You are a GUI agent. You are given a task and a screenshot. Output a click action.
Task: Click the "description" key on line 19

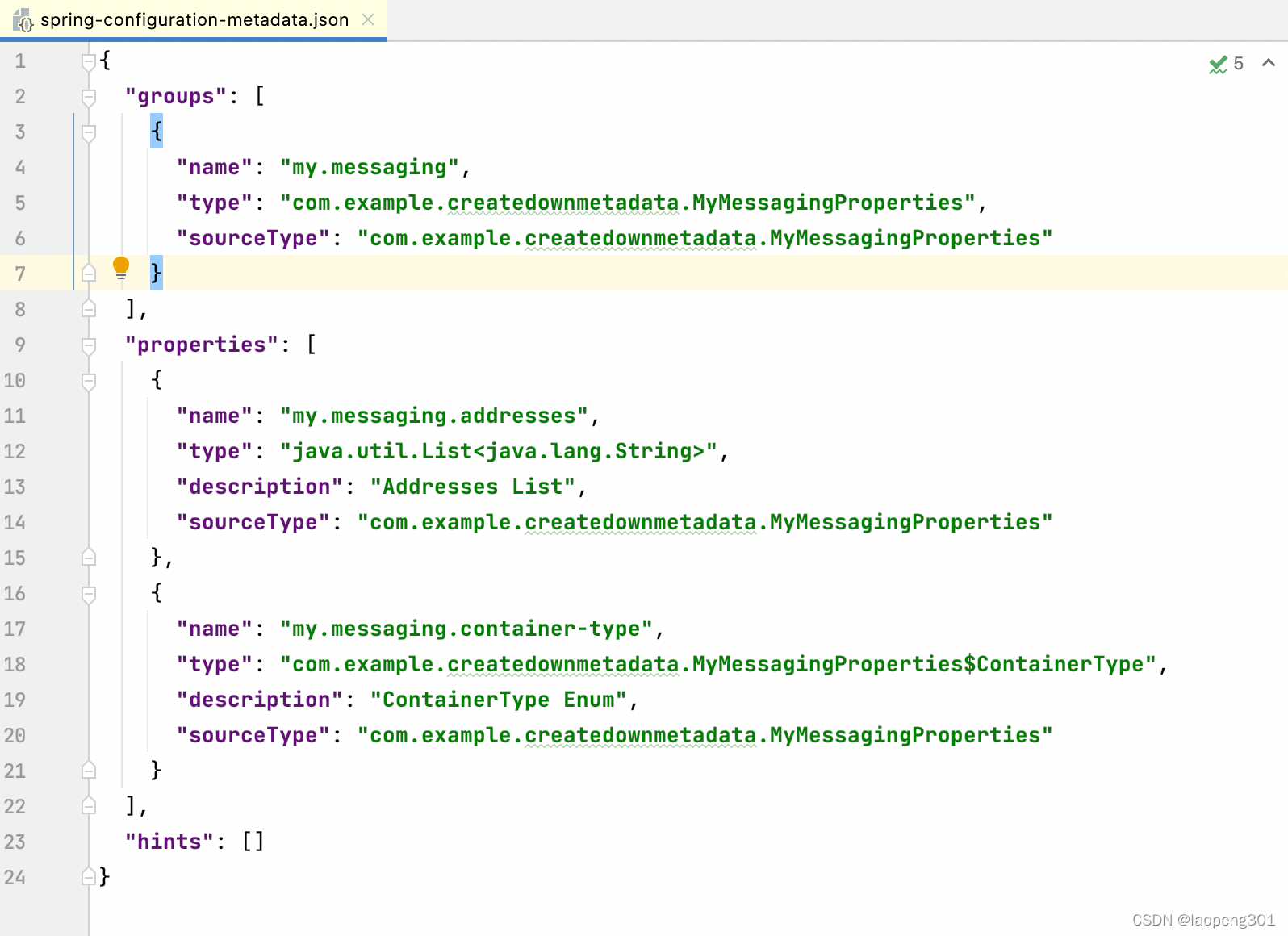[x=260, y=700]
